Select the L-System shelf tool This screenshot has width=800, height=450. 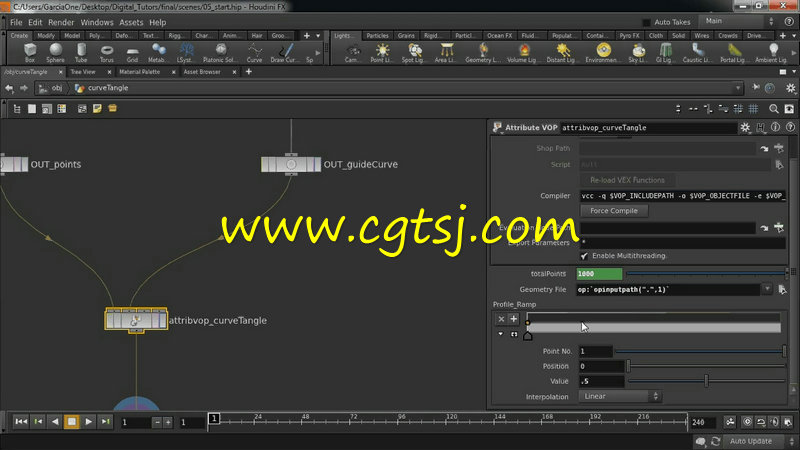coord(186,53)
